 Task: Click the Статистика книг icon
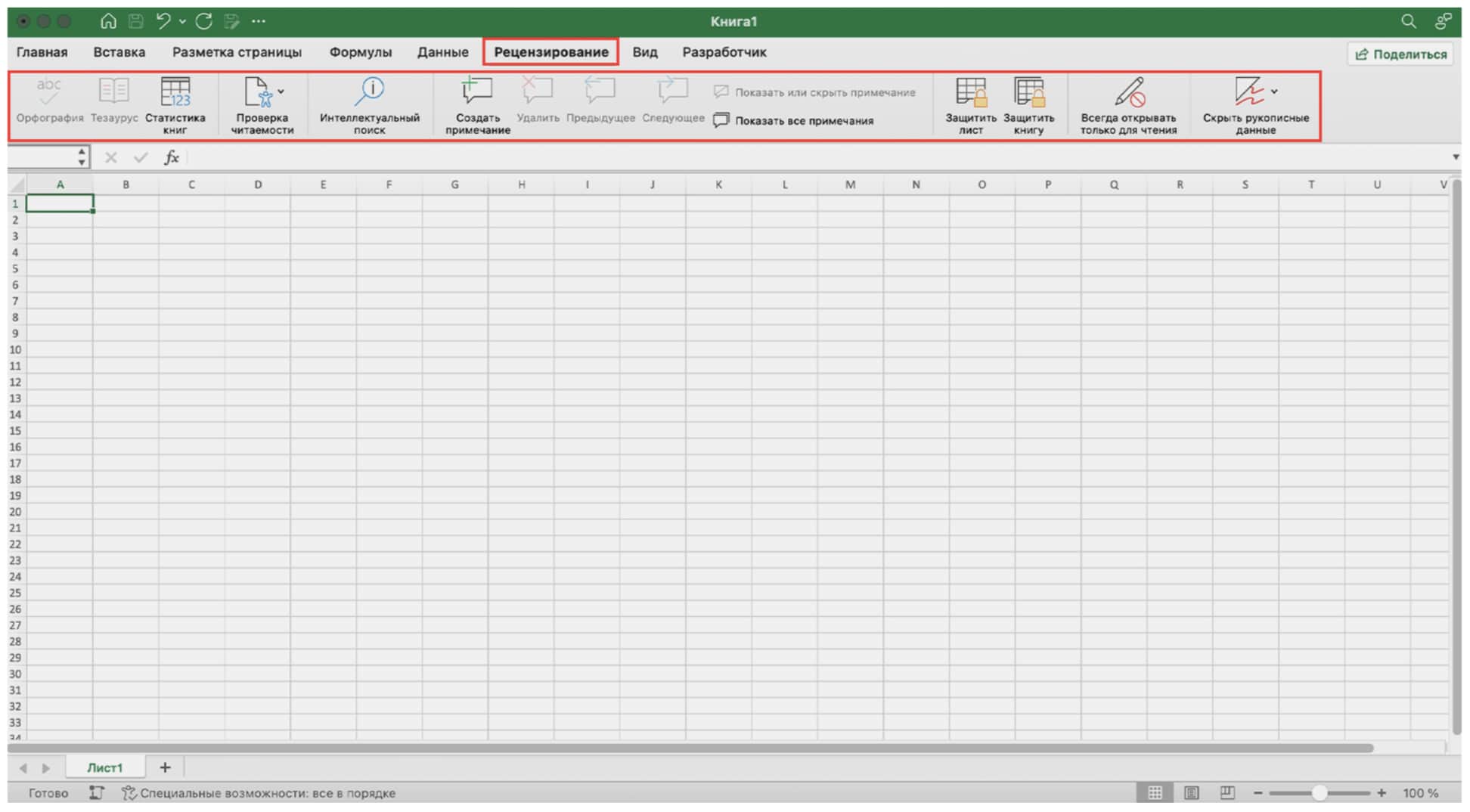[x=175, y=93]
